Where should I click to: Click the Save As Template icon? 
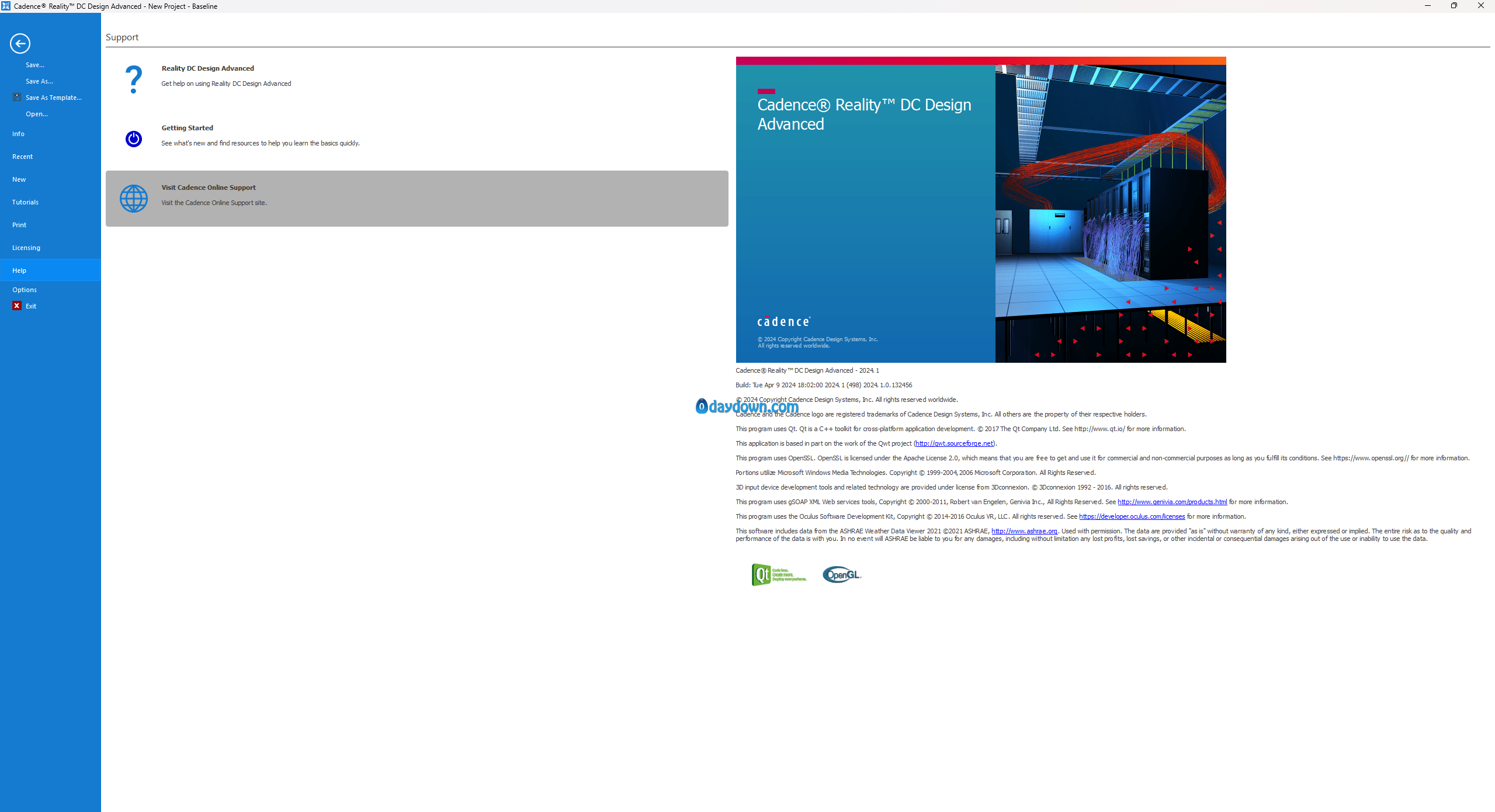click(x=17, y=98)
